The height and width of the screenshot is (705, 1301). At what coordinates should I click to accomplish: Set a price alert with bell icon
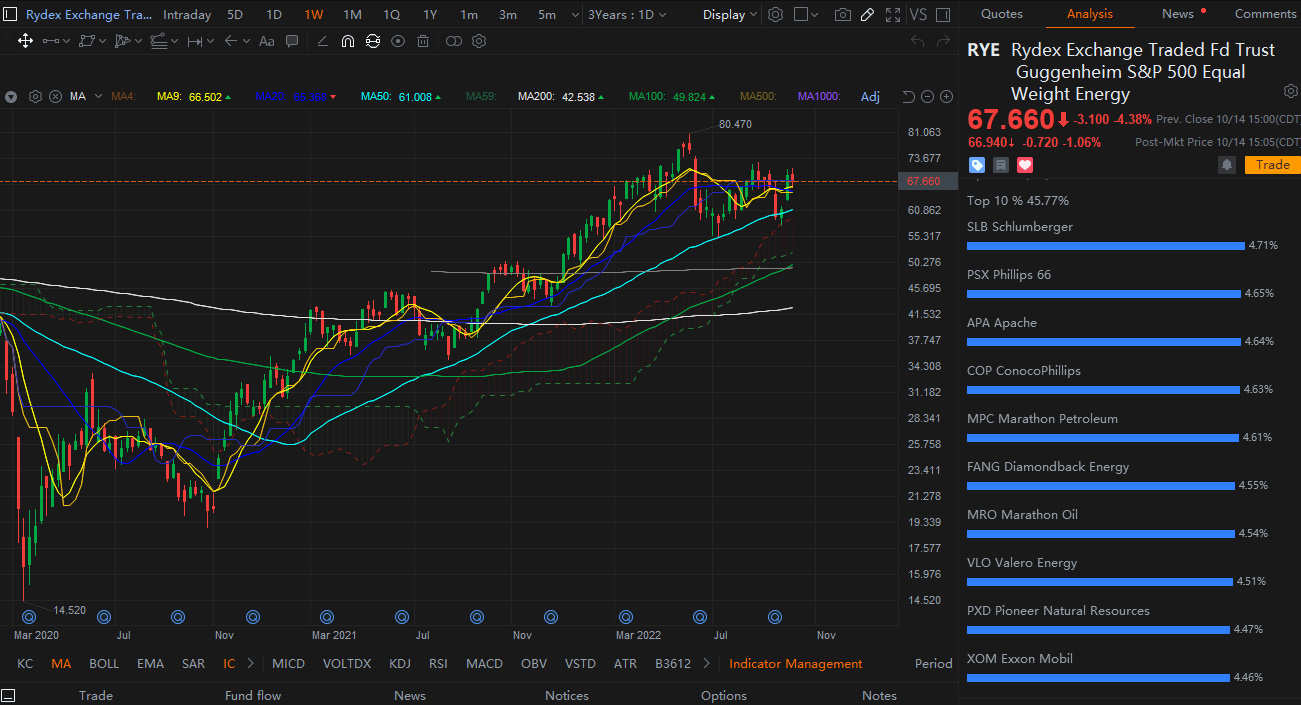point(1227,165)
